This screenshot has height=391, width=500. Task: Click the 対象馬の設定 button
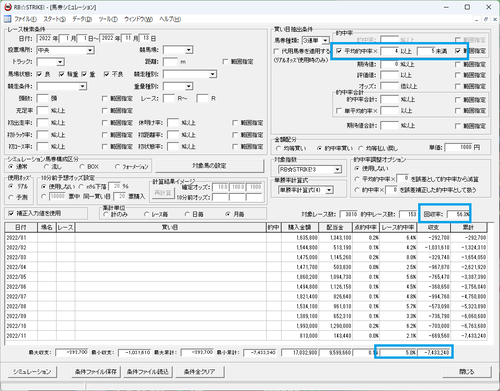click(x=209, y=166)
